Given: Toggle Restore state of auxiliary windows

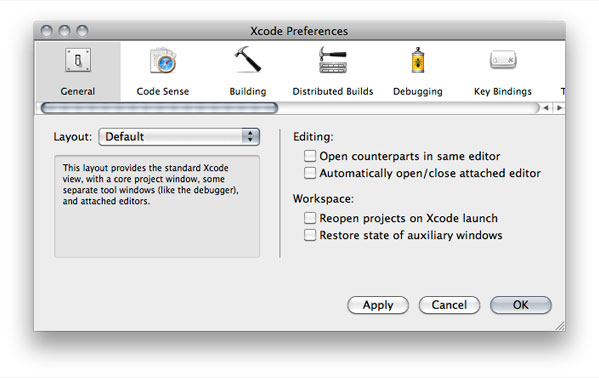Looking at the screenshot, I should tap(310, 235).
